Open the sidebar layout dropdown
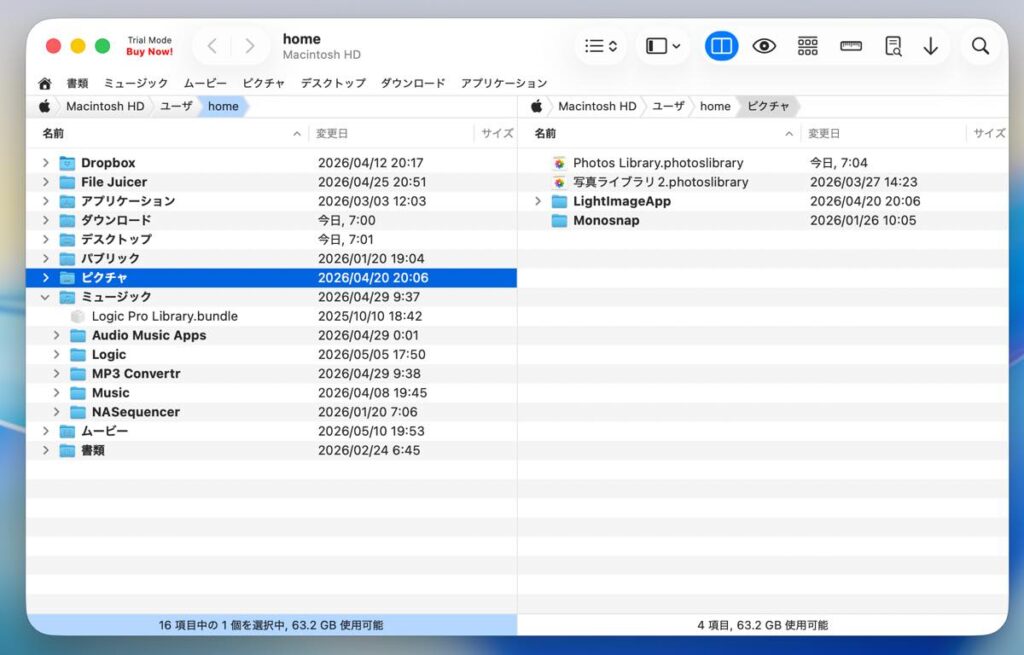This screenshot has height=655, width=1024. pos(663,46)
